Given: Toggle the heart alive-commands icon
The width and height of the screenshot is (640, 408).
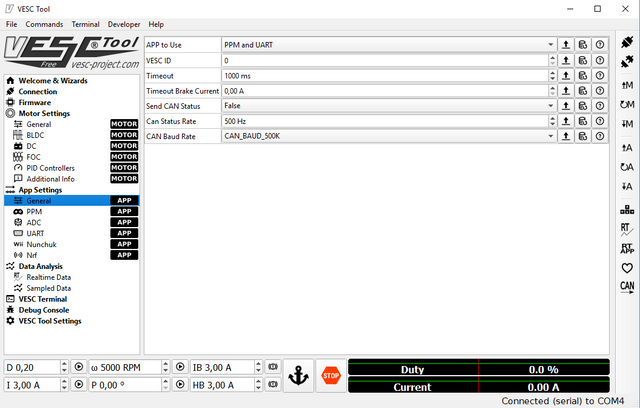Looking at the screenshot, I should [x=627, y=268].
